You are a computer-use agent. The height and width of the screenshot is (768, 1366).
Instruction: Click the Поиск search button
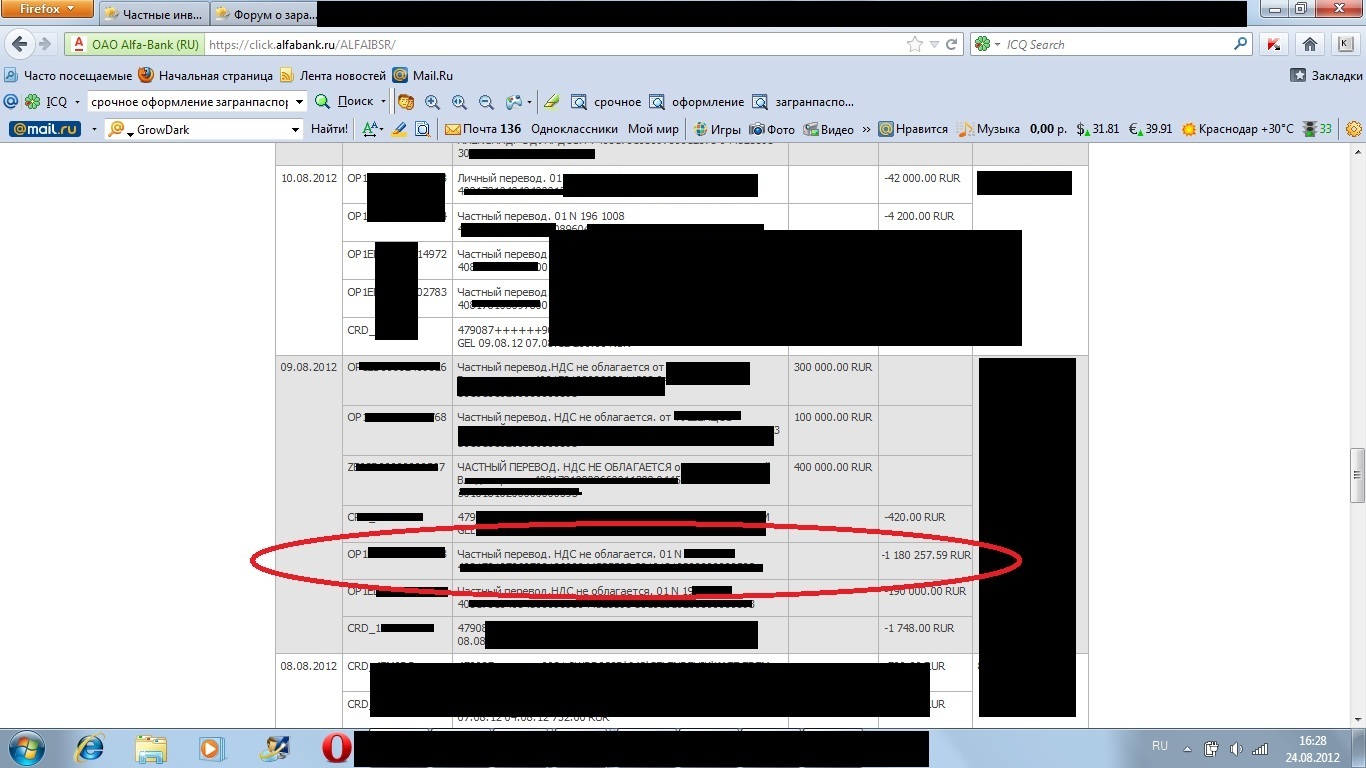click(x=345, y=102)
